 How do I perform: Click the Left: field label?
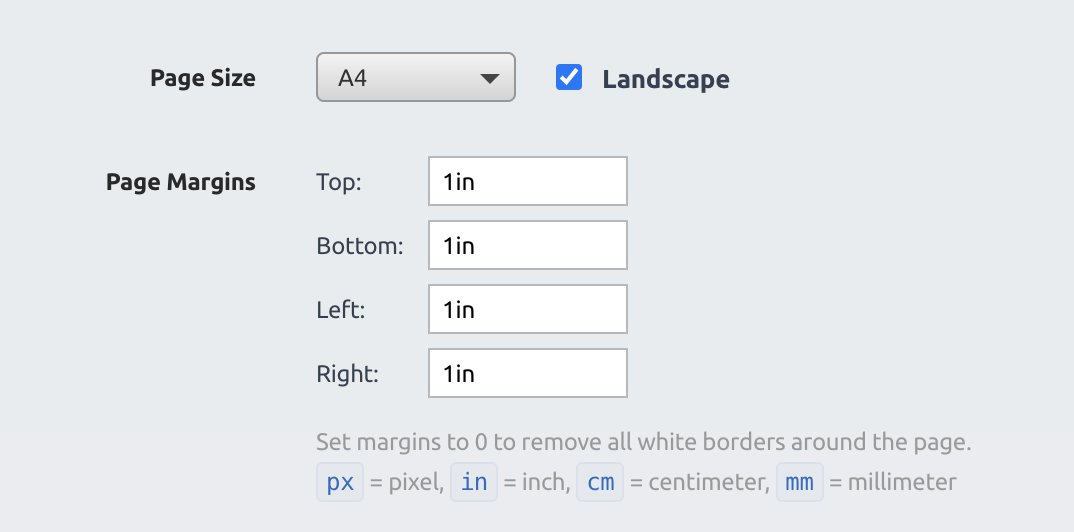point(340,310)
